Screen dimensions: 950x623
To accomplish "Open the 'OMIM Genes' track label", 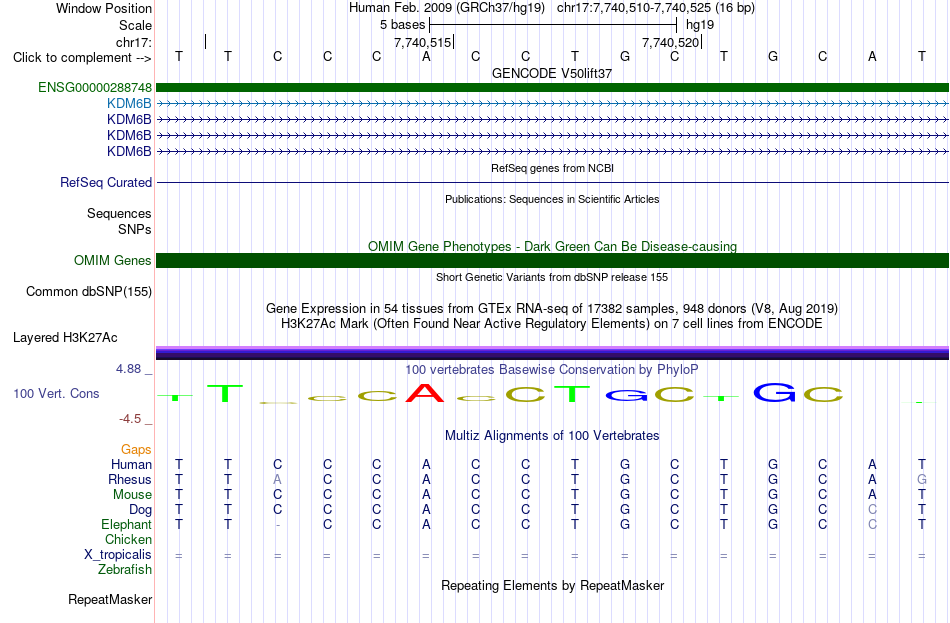I will click(112, 261).
